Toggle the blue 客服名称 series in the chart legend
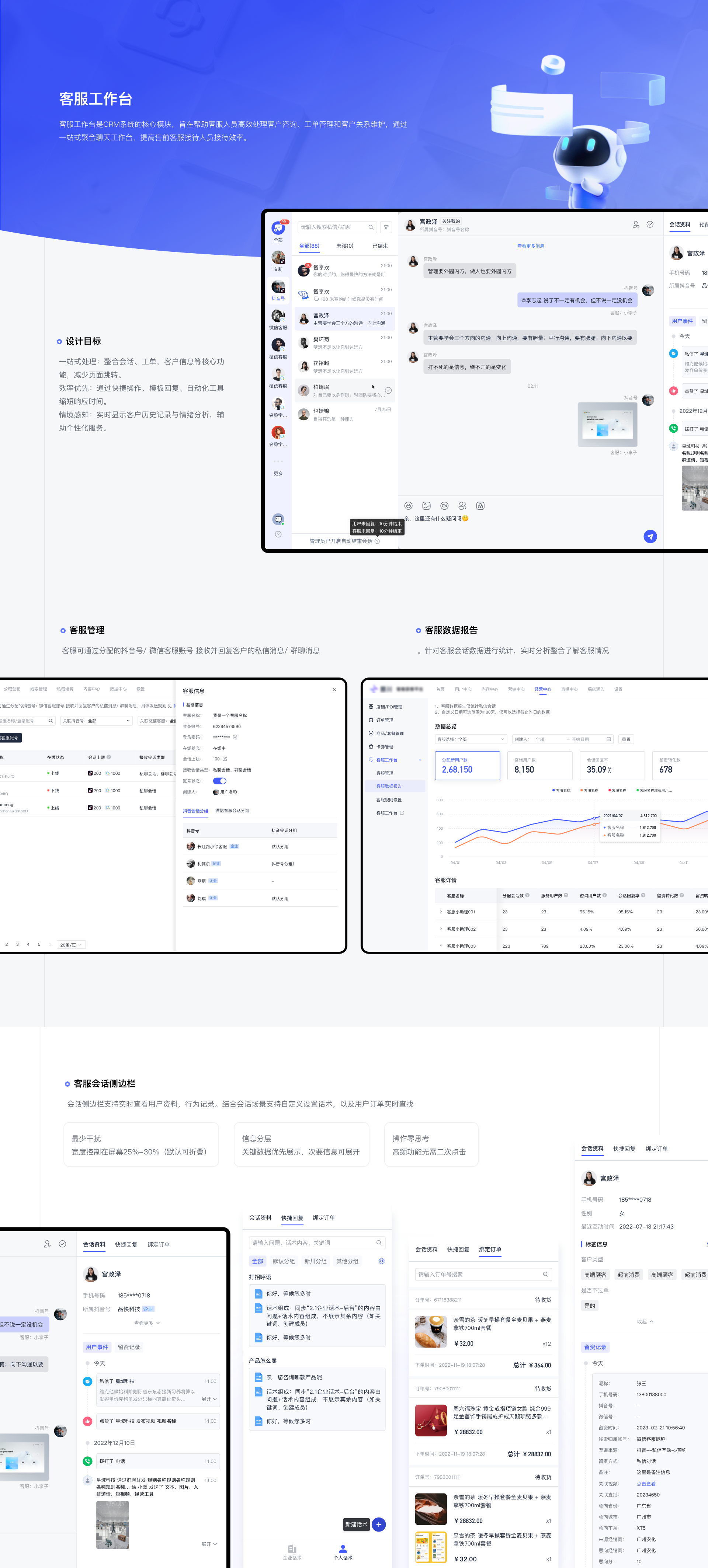Screen dimensions: 708x1568 553,790
